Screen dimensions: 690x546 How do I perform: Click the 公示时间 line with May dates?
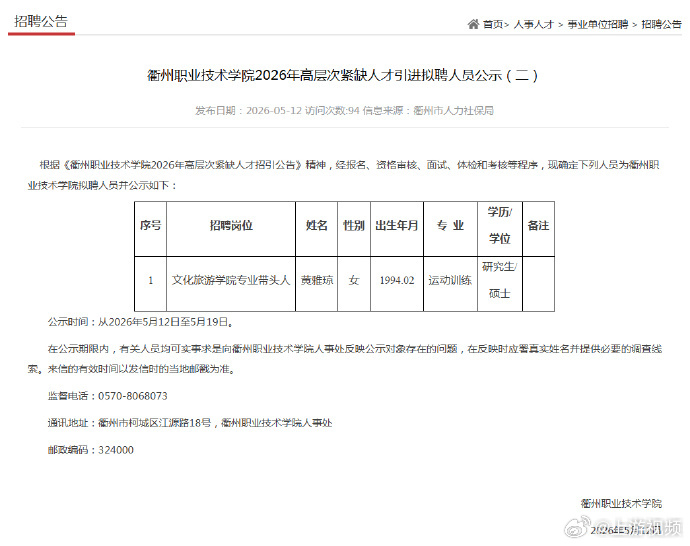(140, 322)
